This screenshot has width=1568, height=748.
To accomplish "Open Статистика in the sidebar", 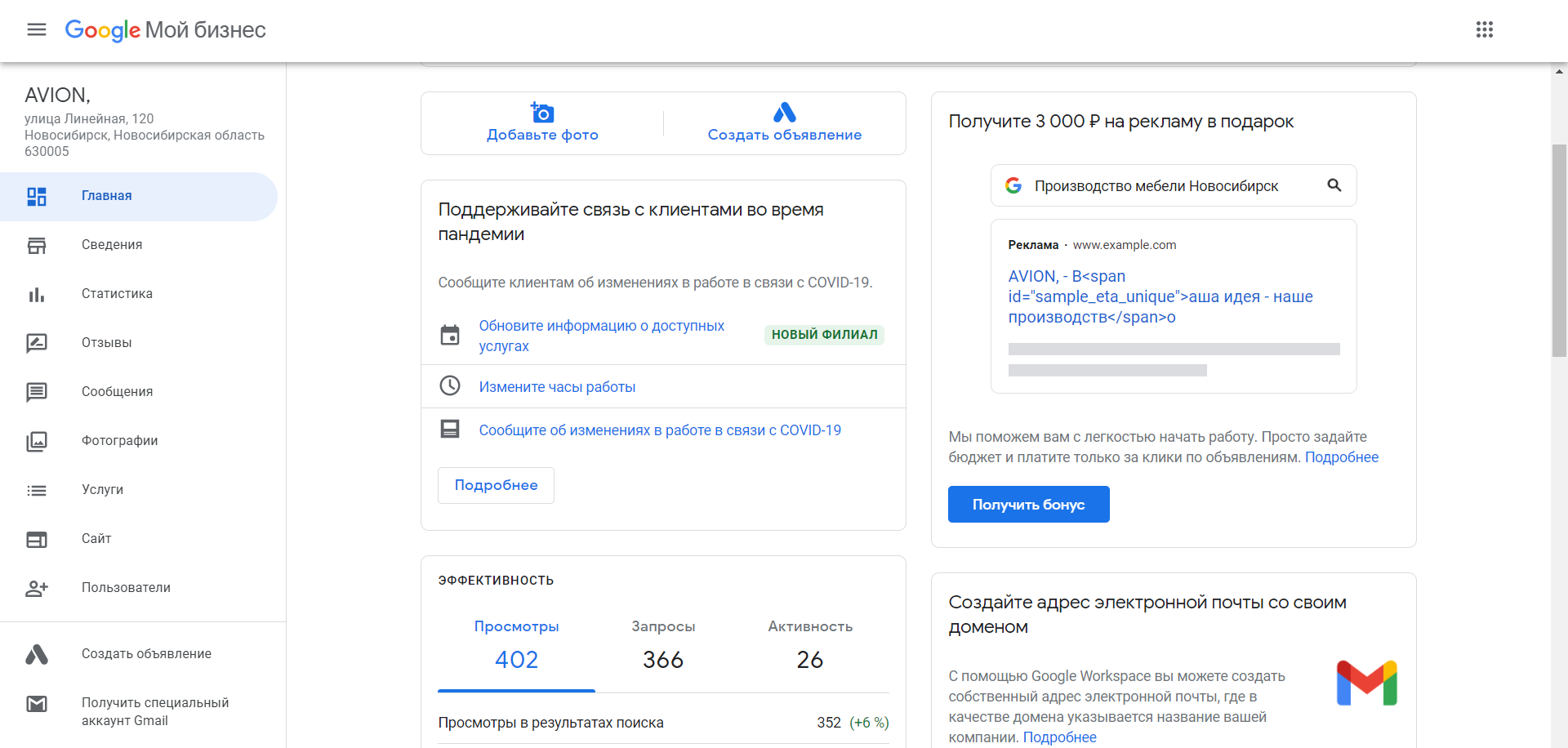I will [139, 294].
